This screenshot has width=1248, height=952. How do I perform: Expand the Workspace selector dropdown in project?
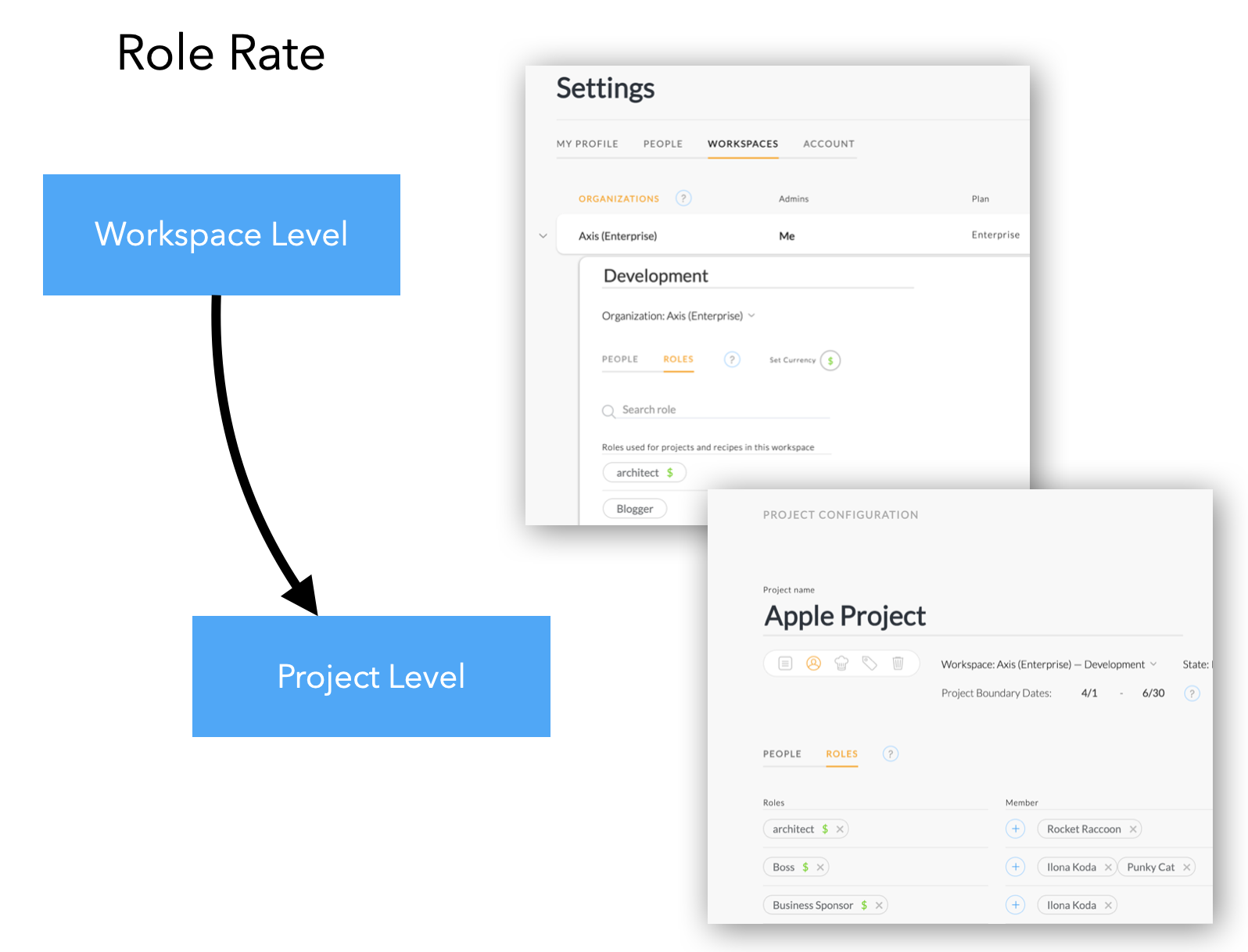[x=1153, y=664]
